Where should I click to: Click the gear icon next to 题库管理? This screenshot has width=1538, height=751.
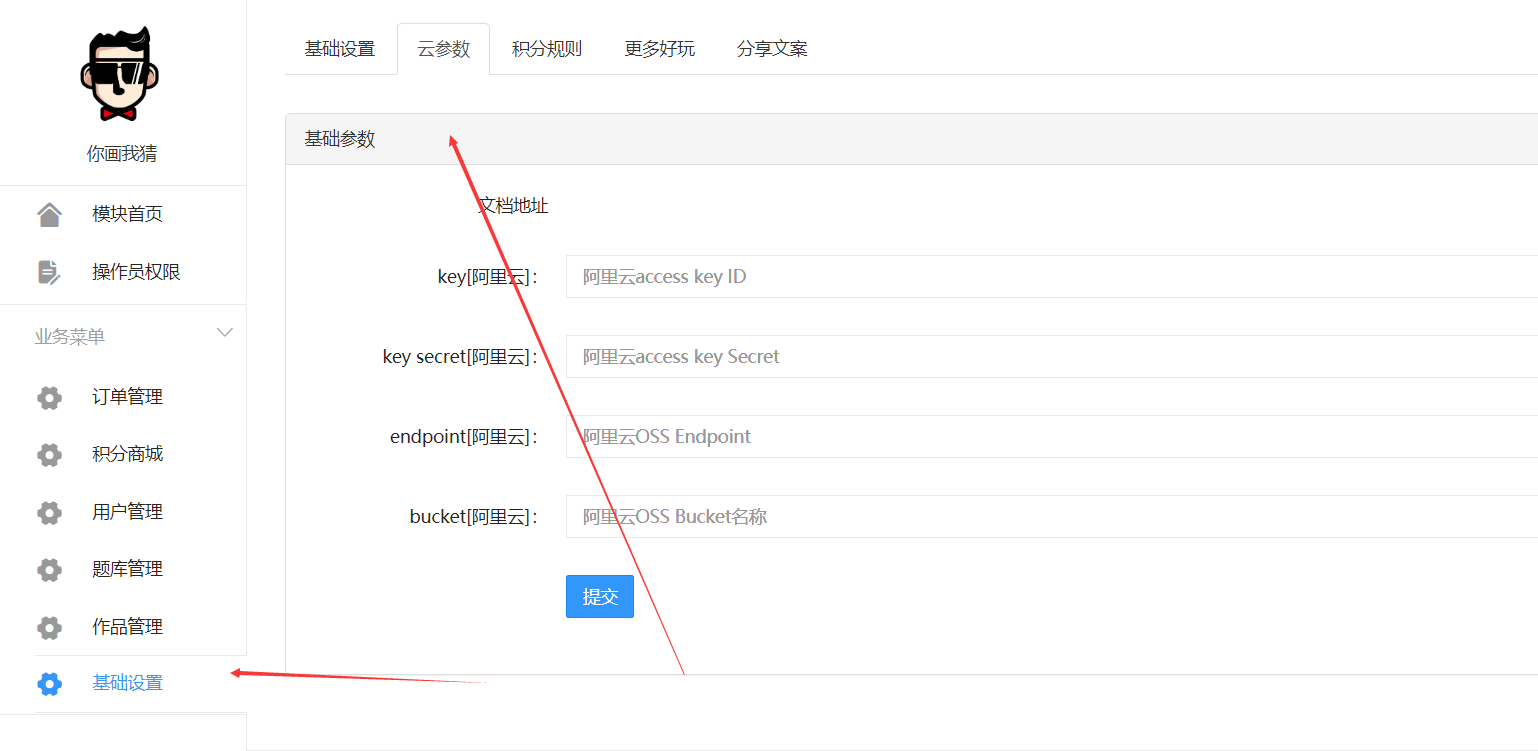point(49,570)
